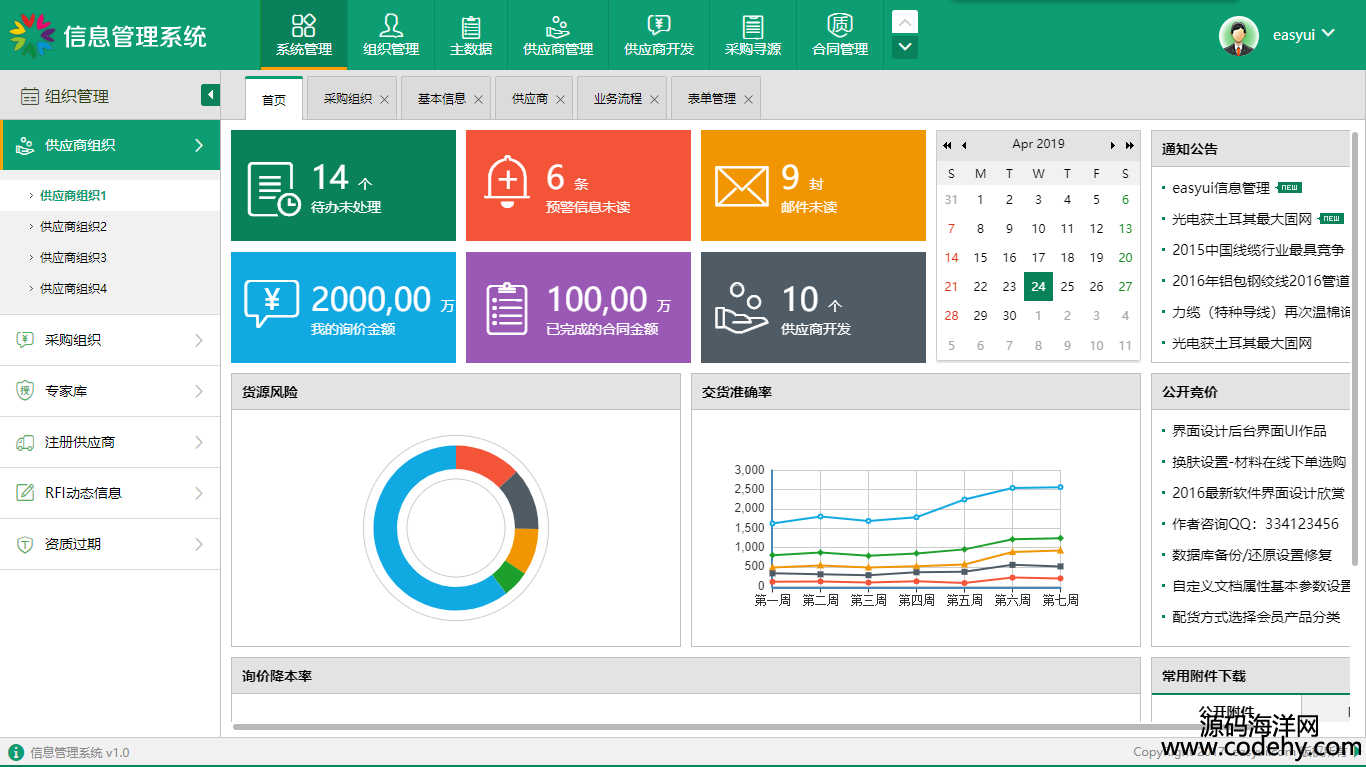Go to previous month in calendar
The height and width of the screenshot is (767, 1366).
964,145
